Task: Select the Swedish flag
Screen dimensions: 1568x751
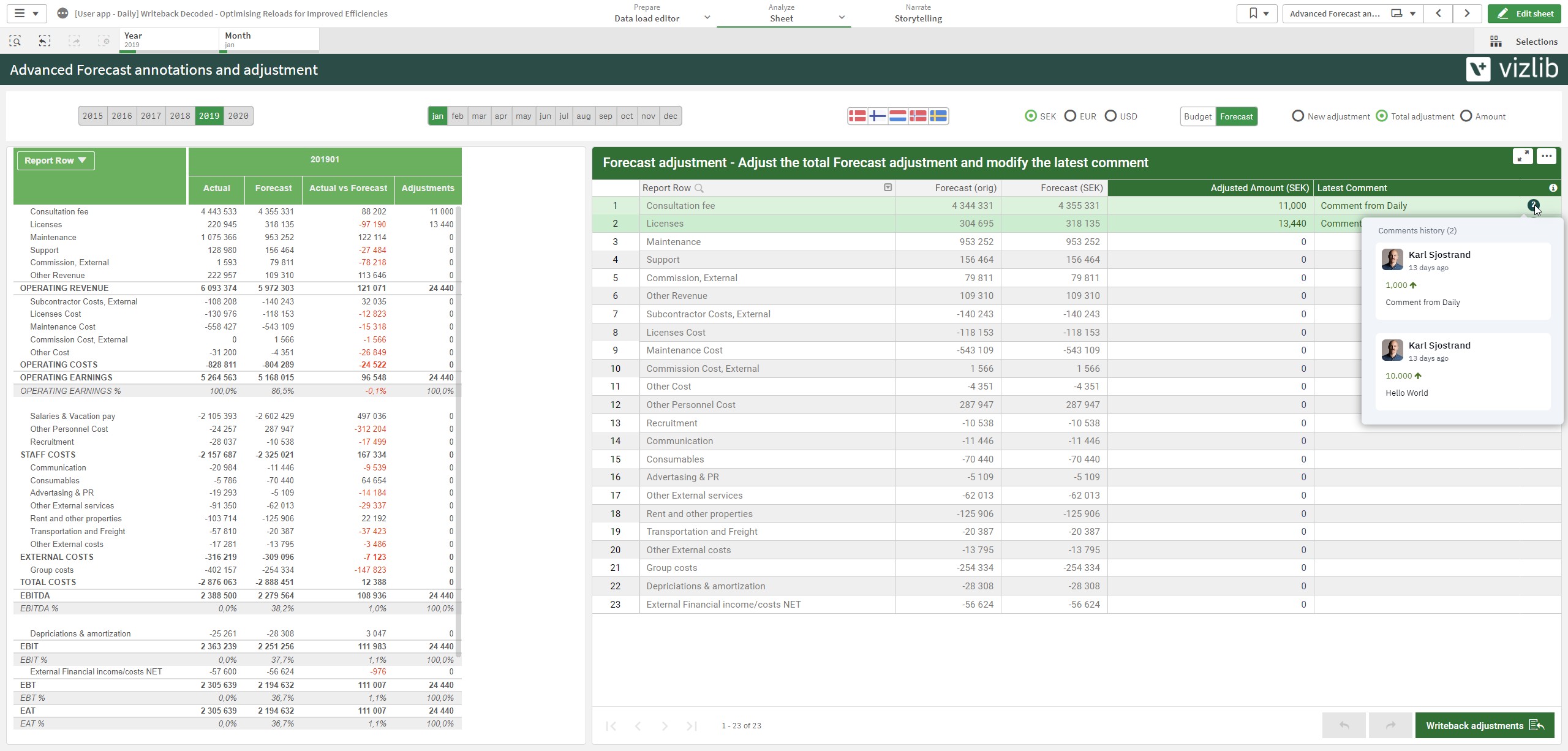Action: click(938, 116)
